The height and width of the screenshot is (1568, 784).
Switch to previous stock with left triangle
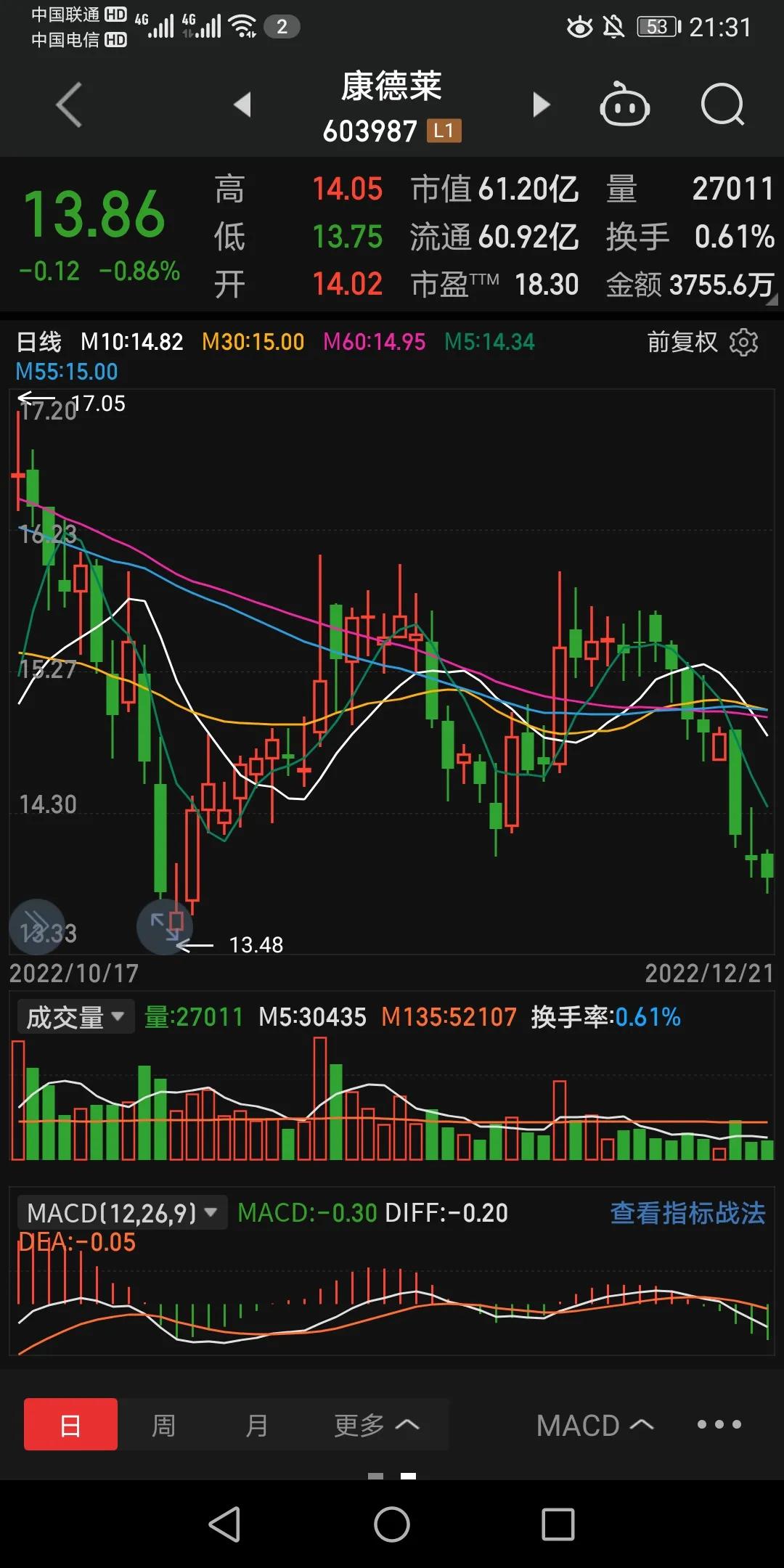tap(243, 105)
